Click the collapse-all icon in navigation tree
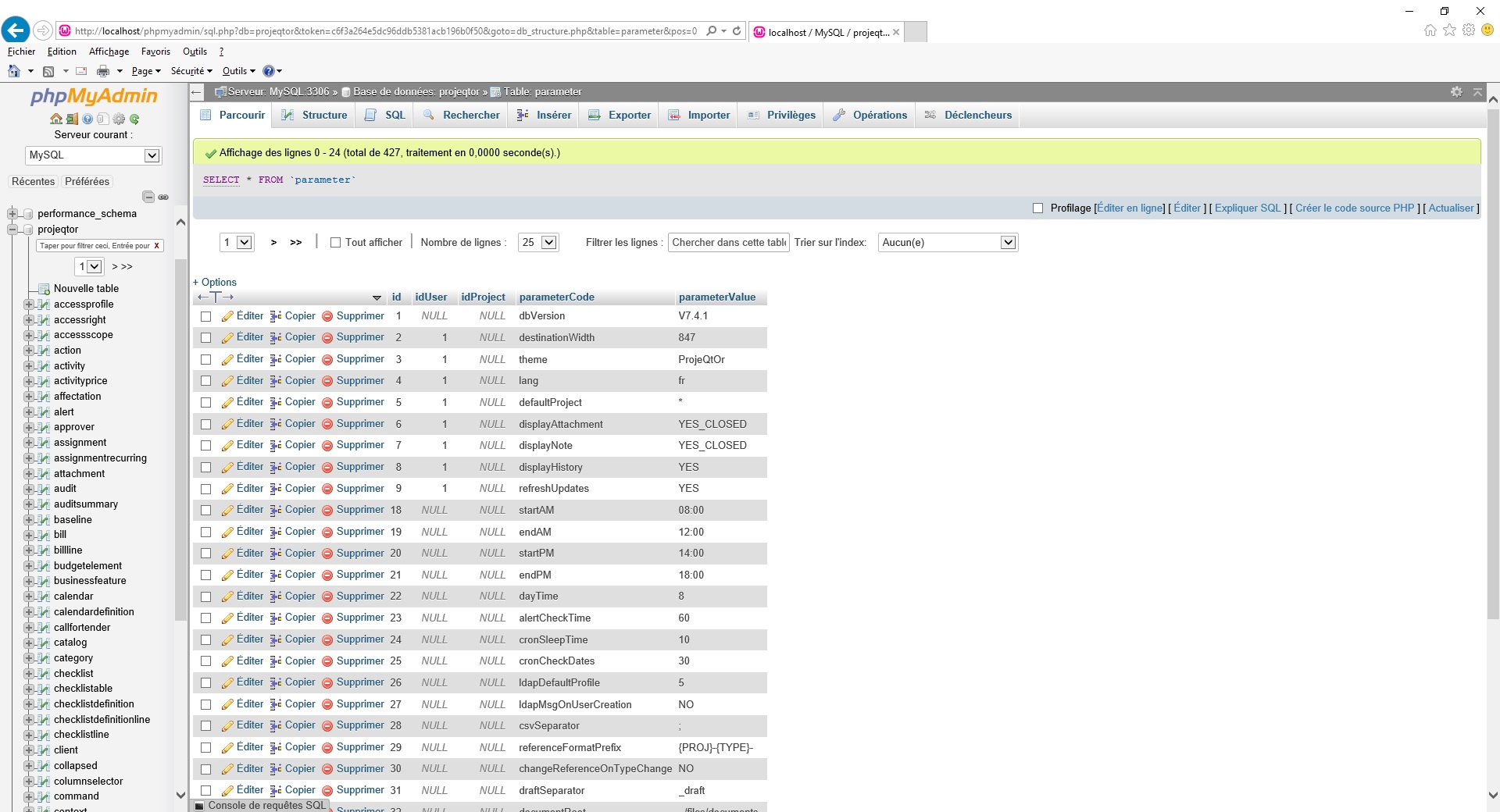 (x=148, y=197)
